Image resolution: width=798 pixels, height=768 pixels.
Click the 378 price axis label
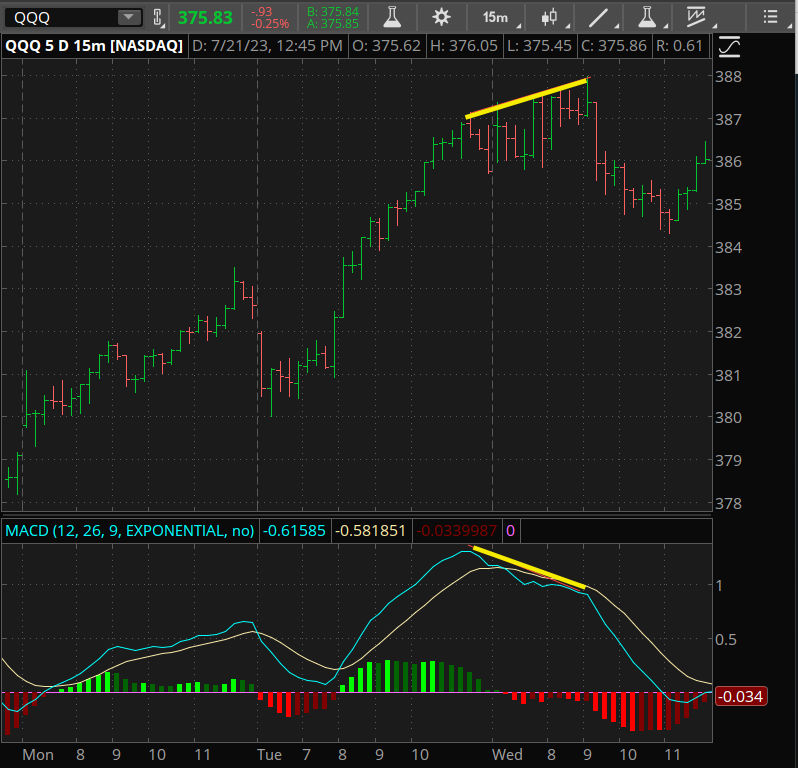pyautogui.click(x=728, y=503)
